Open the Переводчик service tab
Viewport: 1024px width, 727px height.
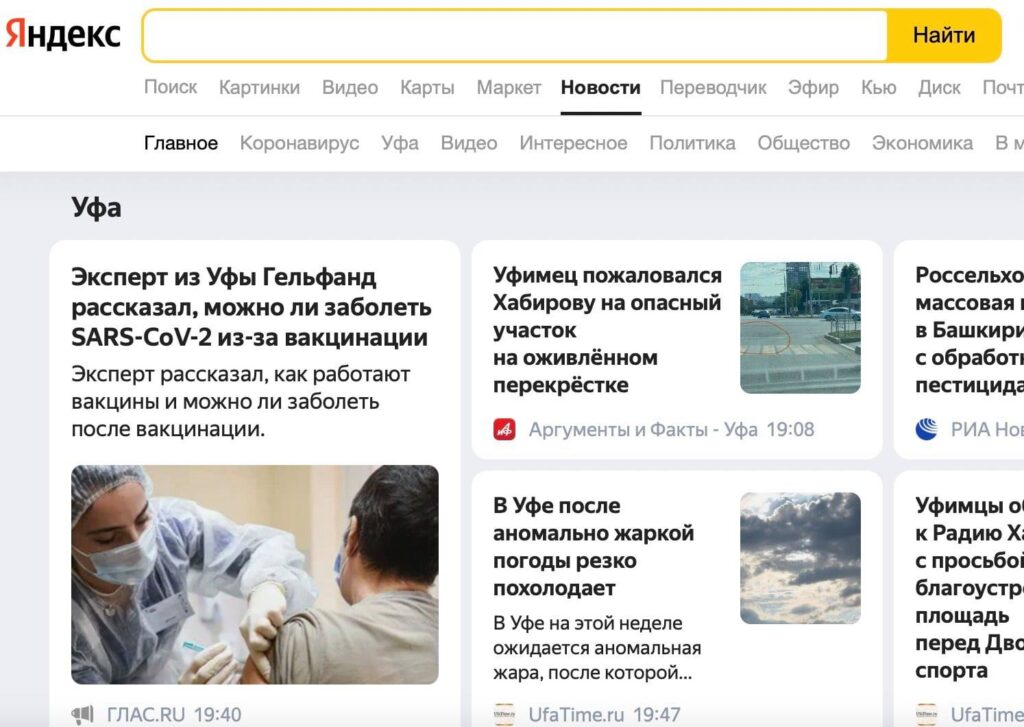click(713, 88)
